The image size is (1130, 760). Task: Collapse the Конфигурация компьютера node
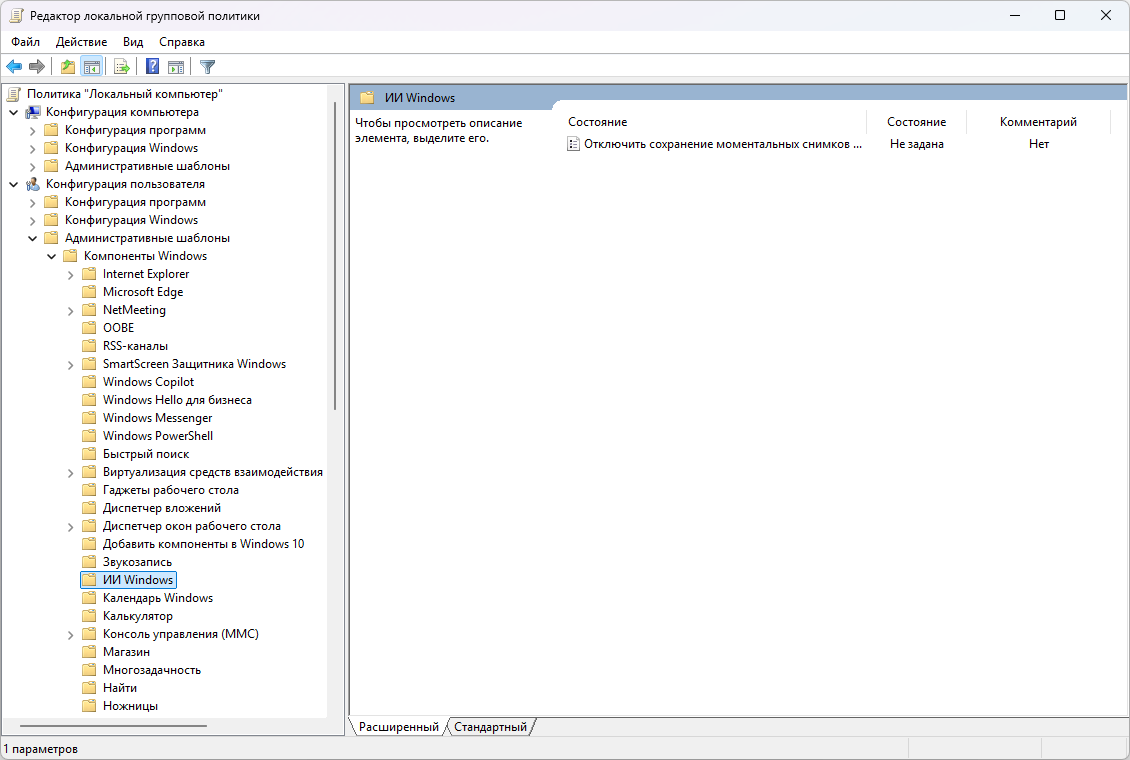[14, 112]
